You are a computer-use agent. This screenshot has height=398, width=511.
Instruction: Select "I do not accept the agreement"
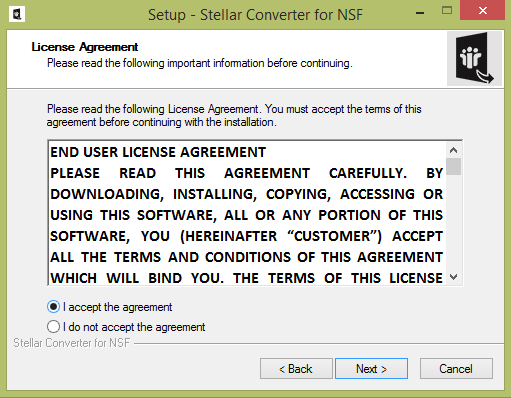pos(53,327)
